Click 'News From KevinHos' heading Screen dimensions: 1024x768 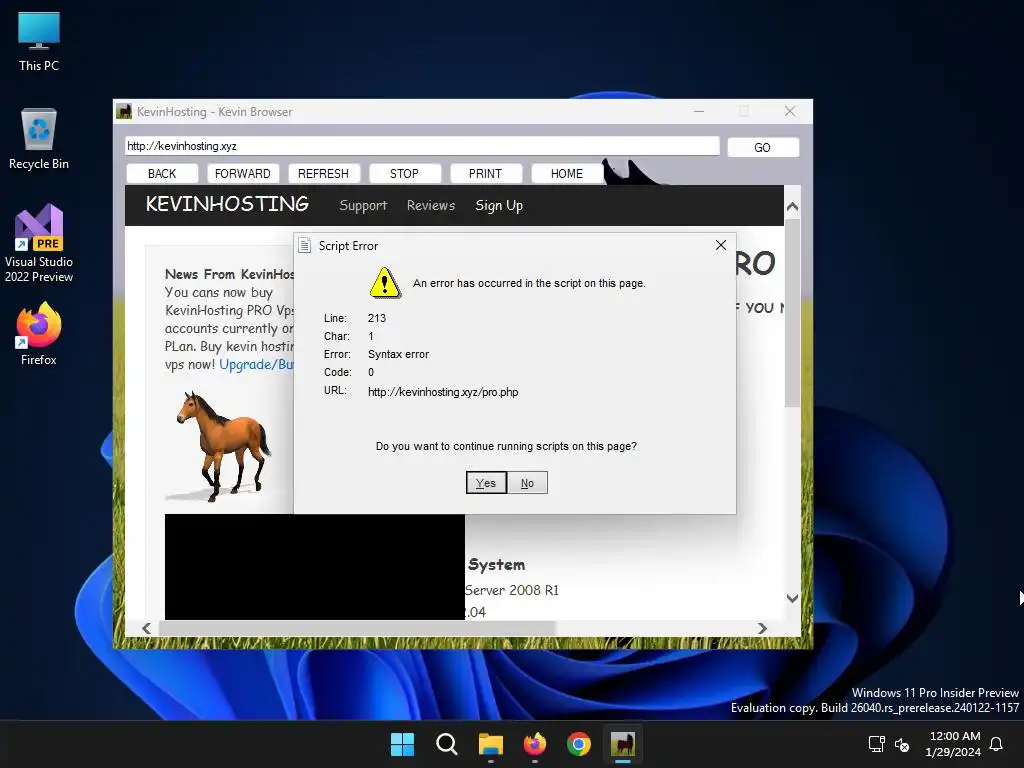[229, 274]
